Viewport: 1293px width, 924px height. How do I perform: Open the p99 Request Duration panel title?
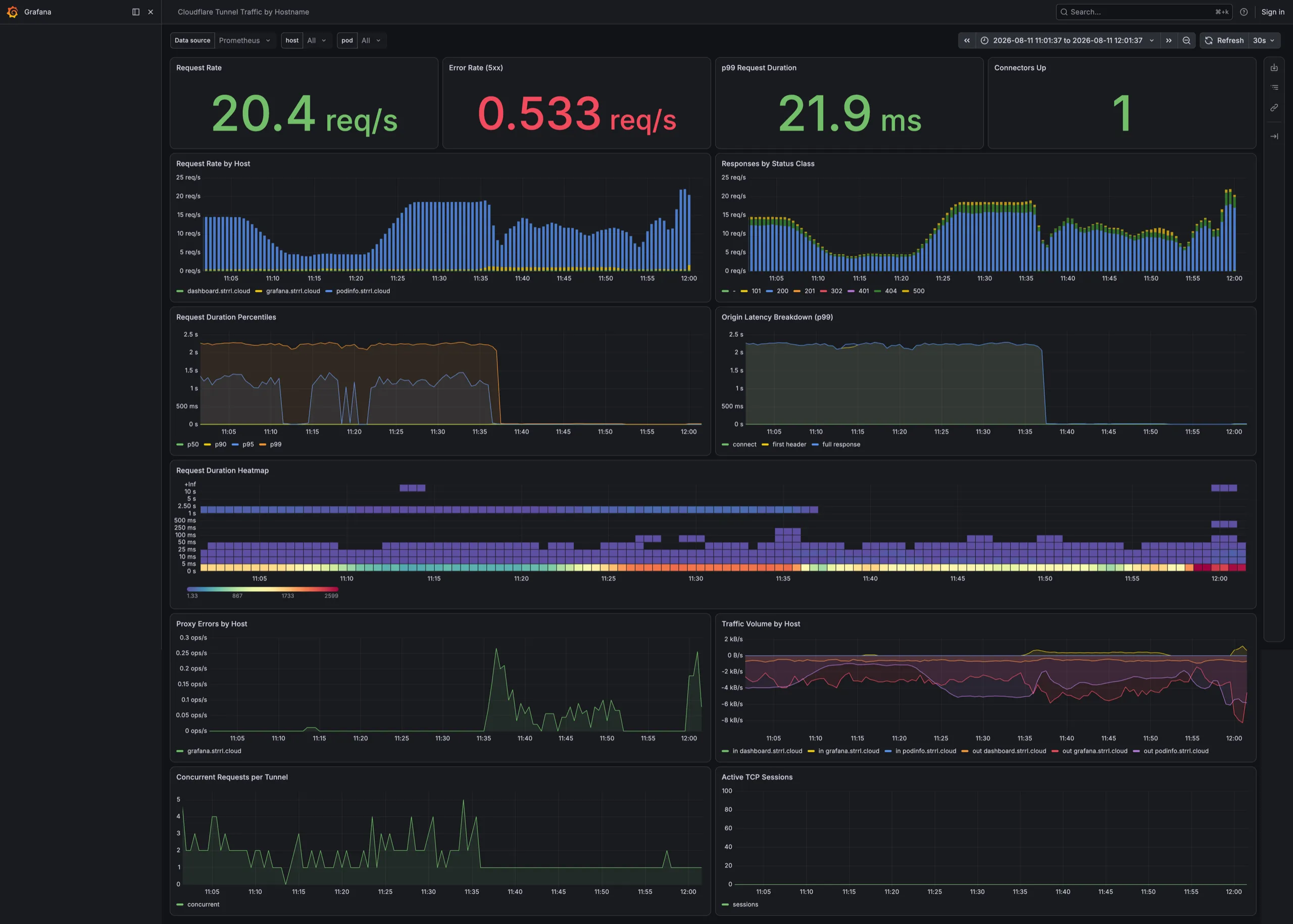759,68
